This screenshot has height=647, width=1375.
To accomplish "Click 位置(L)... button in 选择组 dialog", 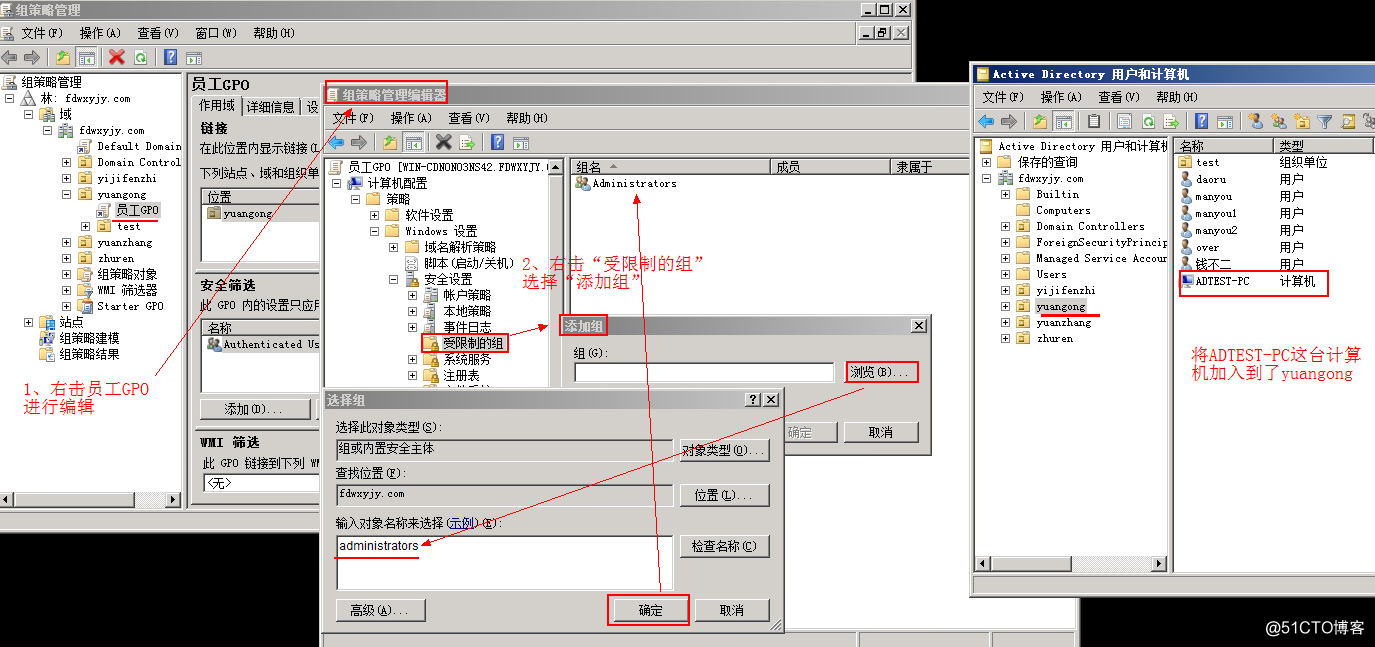I will click(x=725, y=495).
